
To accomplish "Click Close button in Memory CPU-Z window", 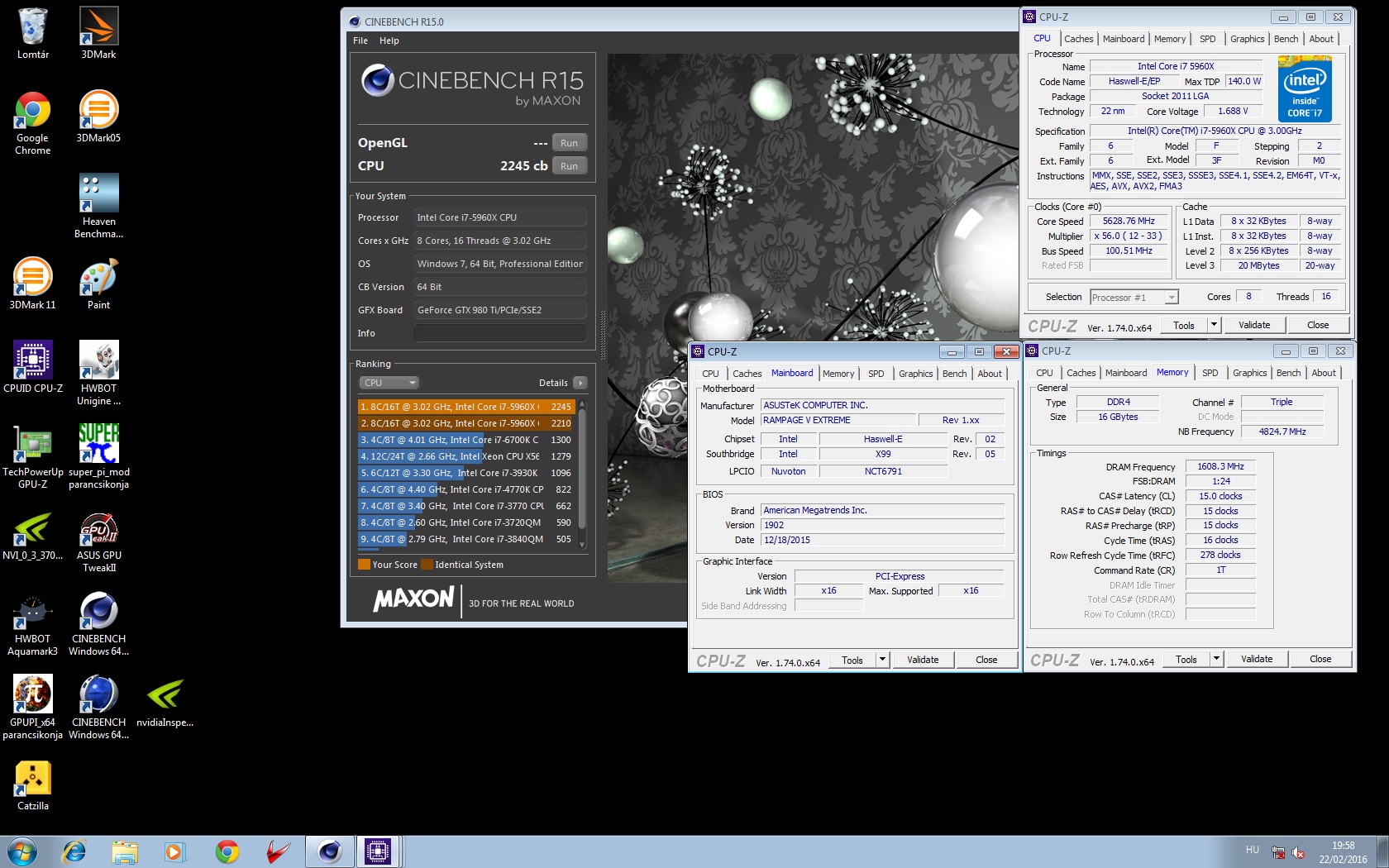I will (x=1320, y=659).
